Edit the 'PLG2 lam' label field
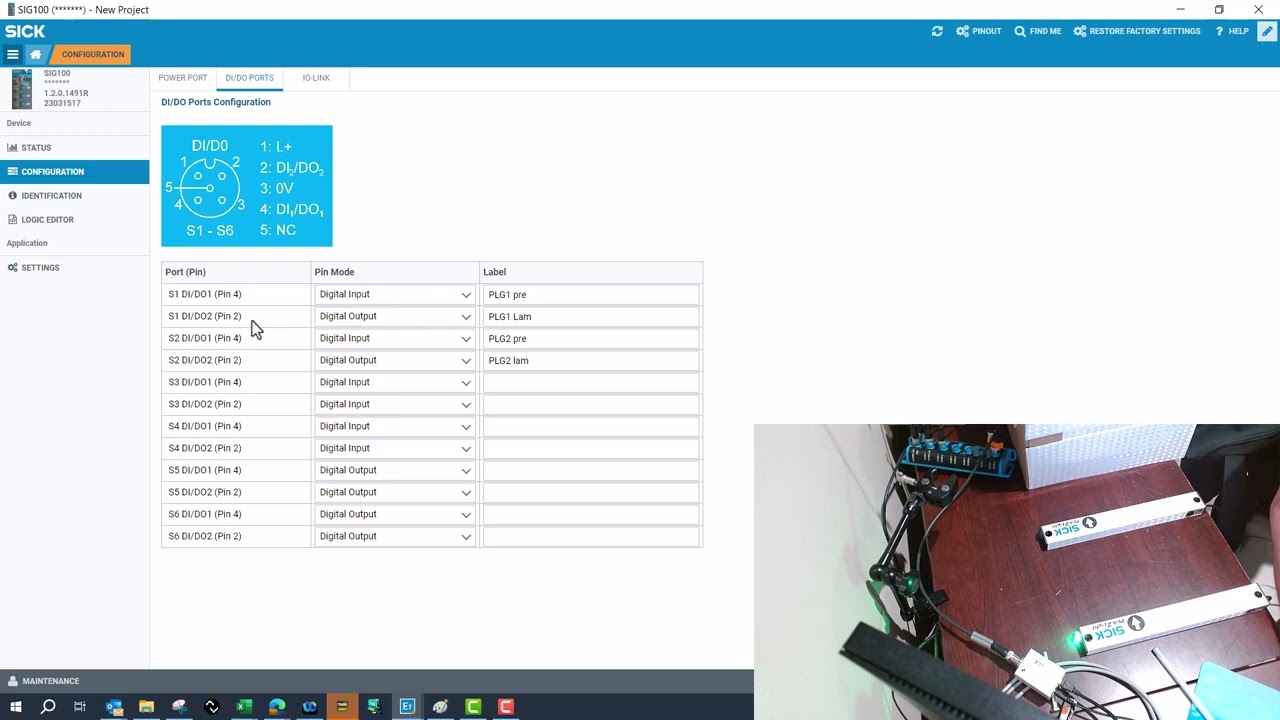Screen dimensions: 1280x720 [x=591, y=360]
